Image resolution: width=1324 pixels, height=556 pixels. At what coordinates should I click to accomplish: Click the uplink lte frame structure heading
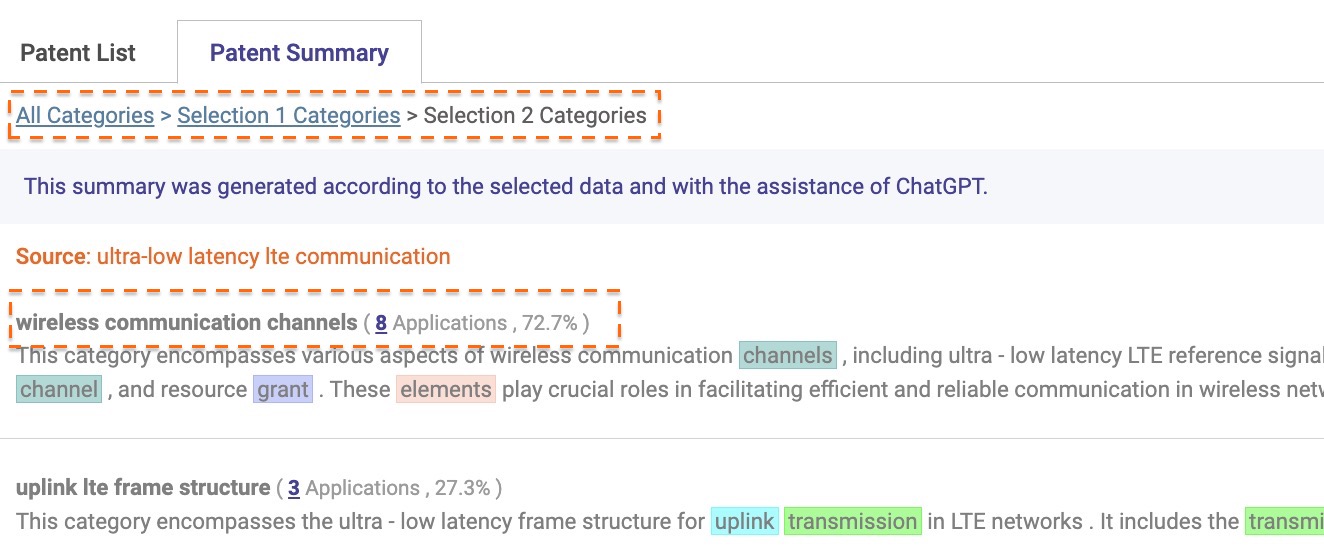143,488
